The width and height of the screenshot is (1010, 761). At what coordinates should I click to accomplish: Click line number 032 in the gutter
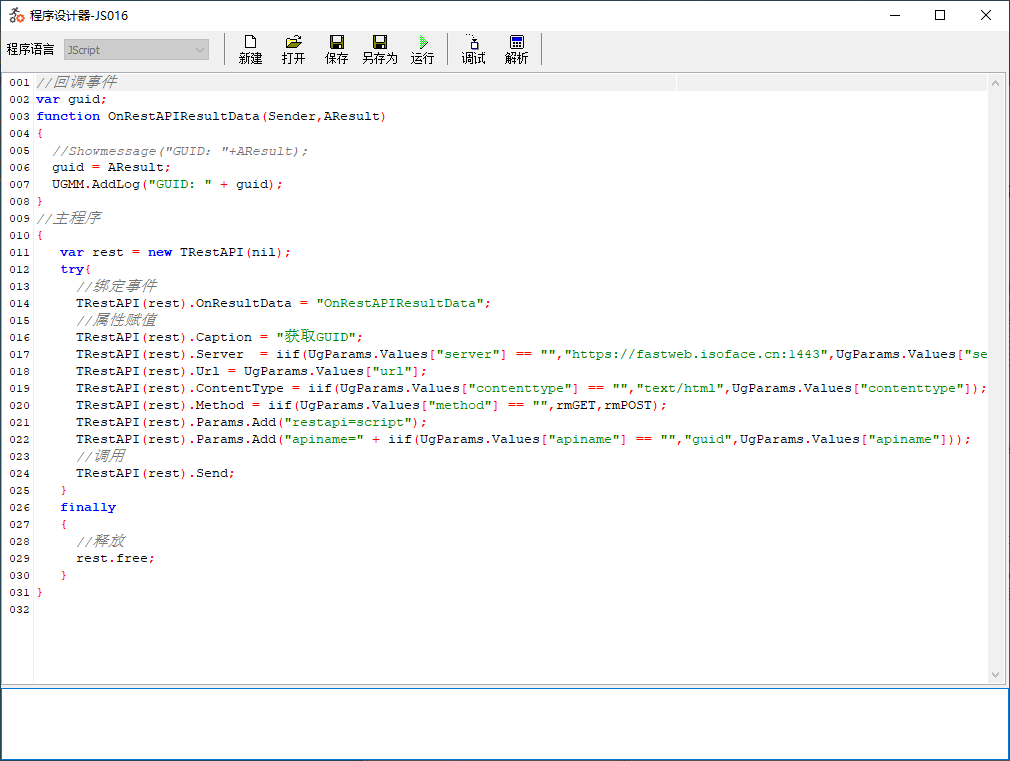(x=19, y=610)
